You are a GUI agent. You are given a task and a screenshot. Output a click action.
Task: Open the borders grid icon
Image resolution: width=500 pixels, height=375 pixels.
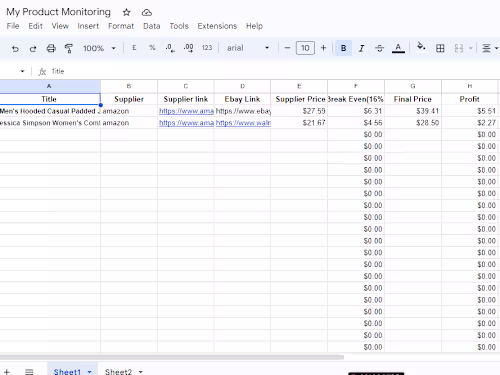440,48
